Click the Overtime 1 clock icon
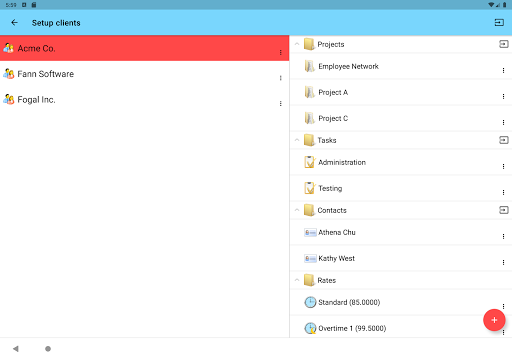 pos(310,328)
